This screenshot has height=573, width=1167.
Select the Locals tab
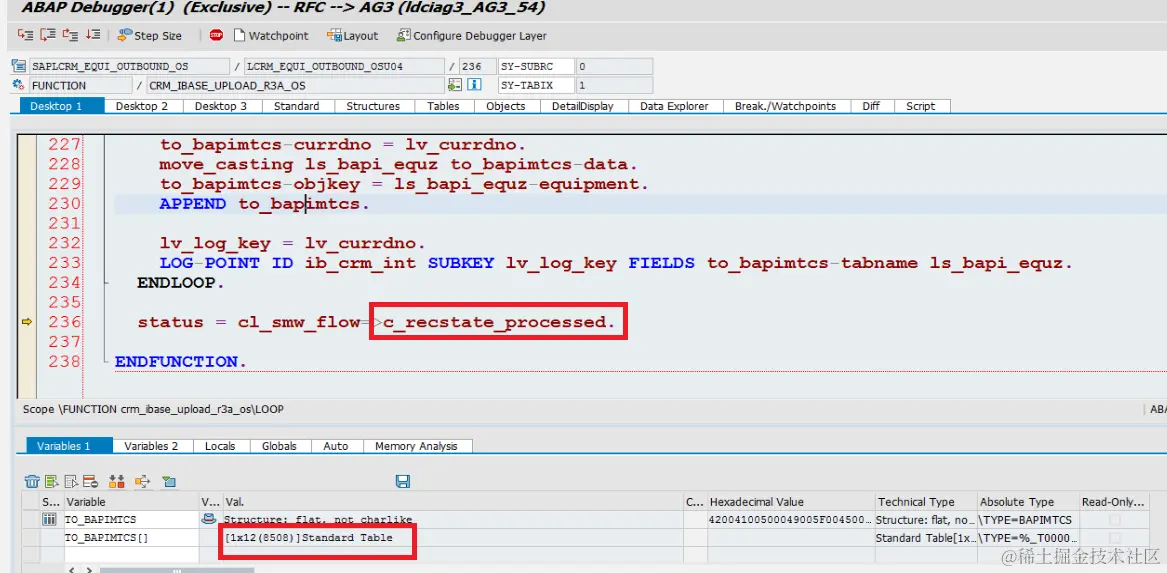point(220,446)
